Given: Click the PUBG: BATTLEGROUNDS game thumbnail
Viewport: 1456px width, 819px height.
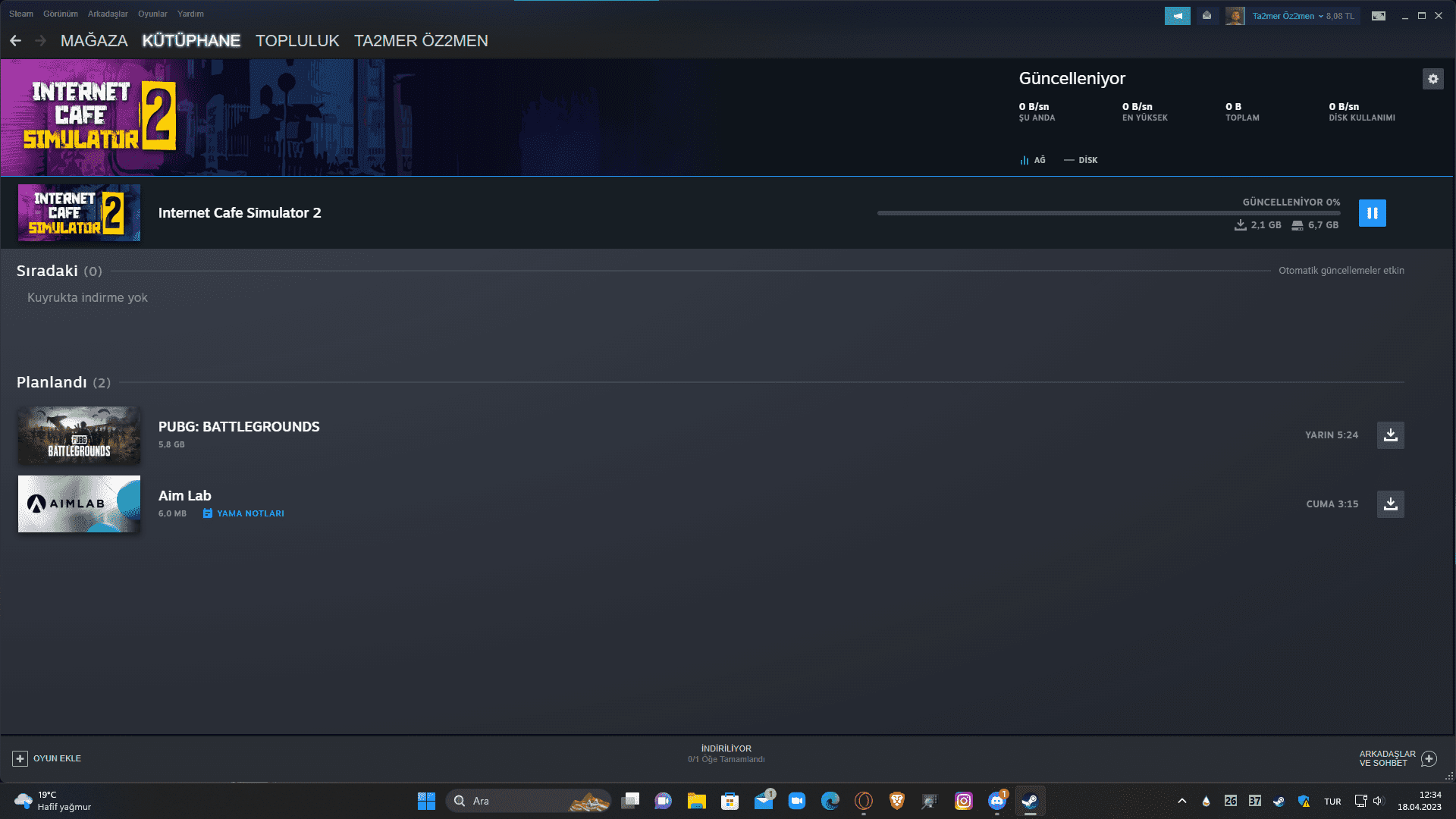Looking at the screenshot, I should pos(79,435).
